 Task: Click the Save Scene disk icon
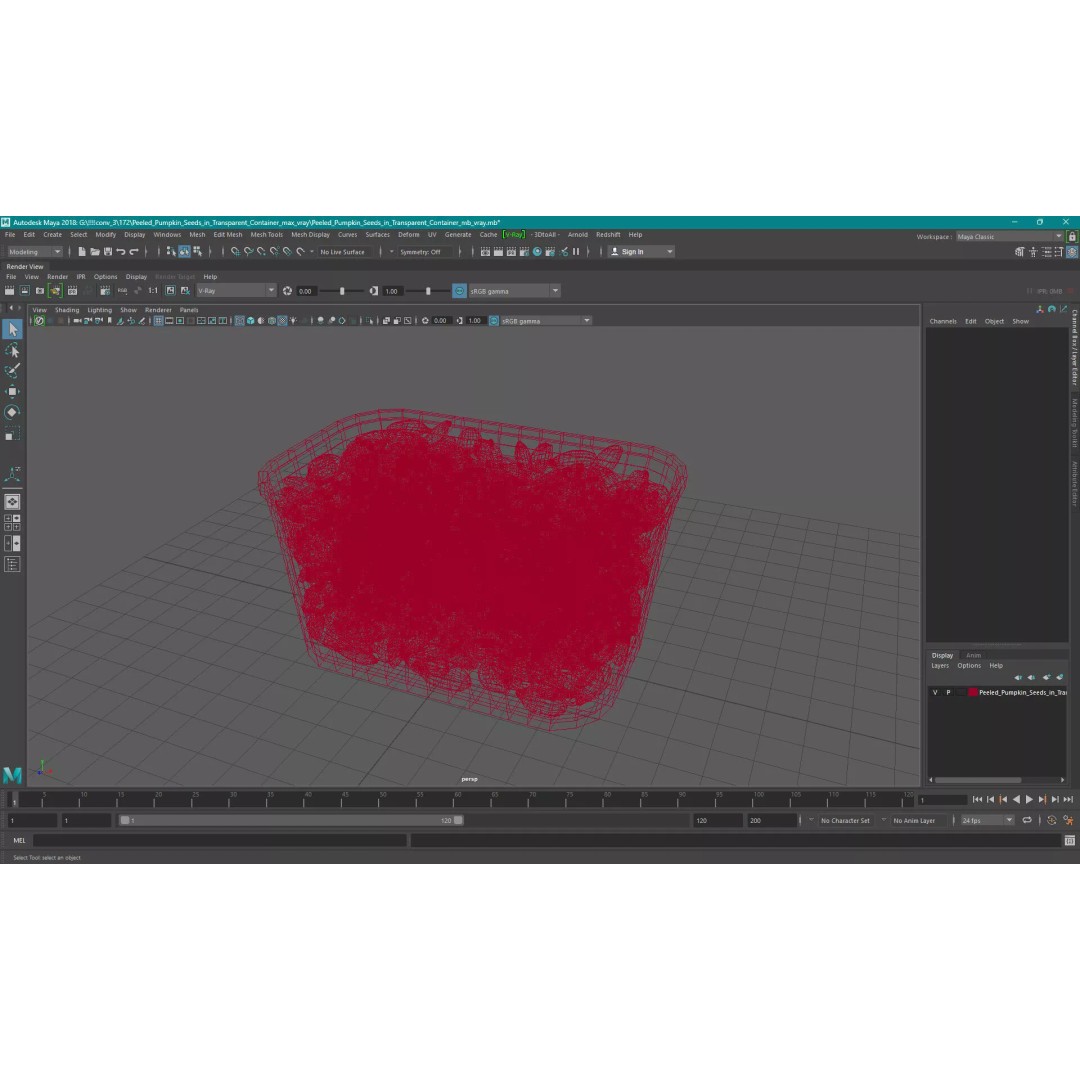point(107,251)
